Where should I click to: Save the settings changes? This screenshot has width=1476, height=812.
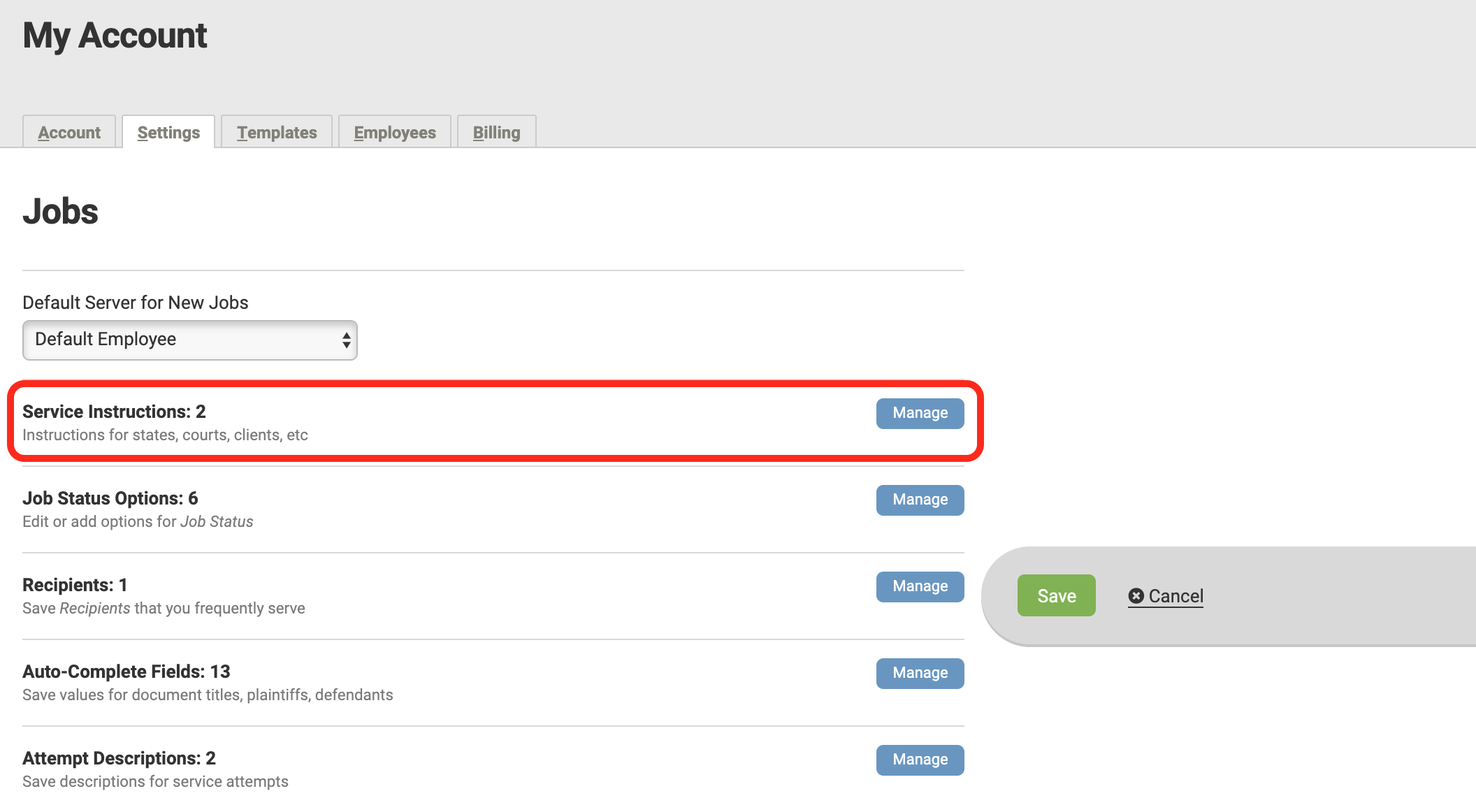coord(1056,595)
